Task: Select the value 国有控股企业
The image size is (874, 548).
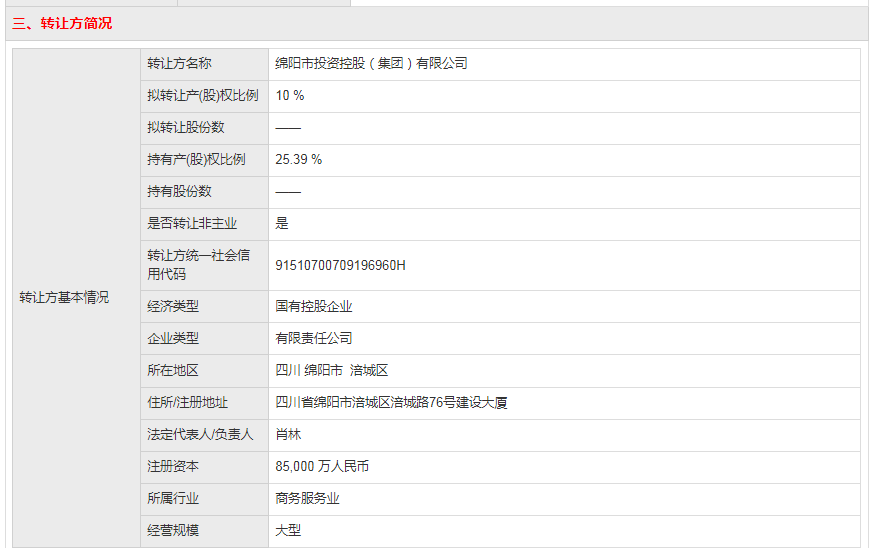Action: point(314,306)
